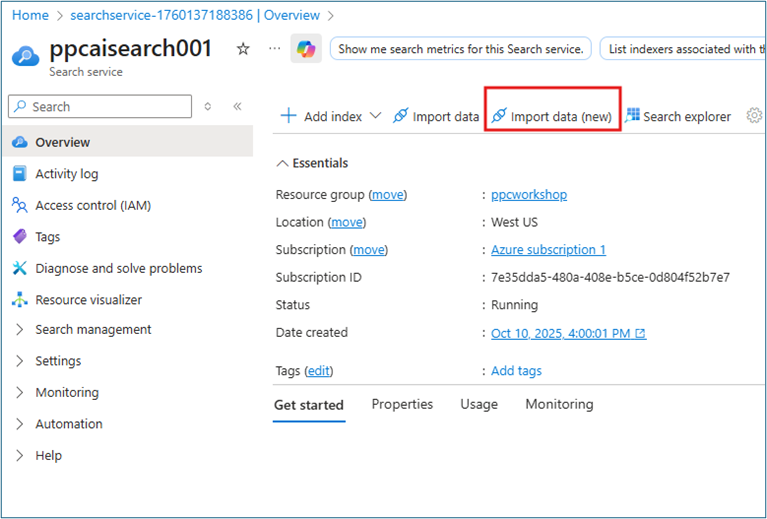Click move link next to Resource group
767x519 pixels.
387,195
